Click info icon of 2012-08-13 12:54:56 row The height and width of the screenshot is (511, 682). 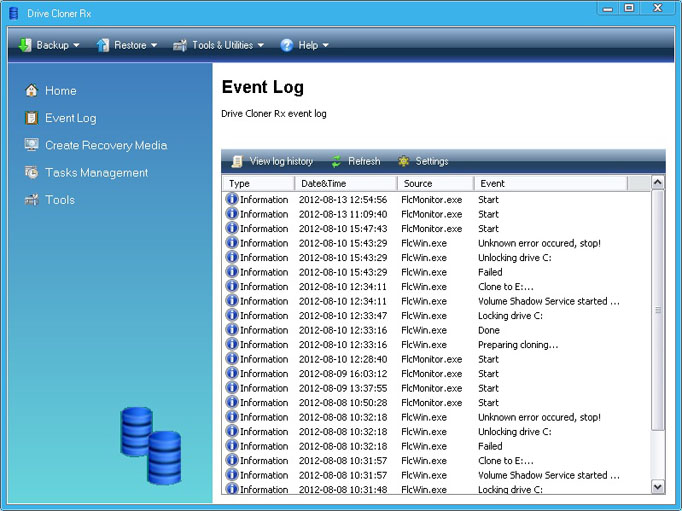(x=232, y=199)
